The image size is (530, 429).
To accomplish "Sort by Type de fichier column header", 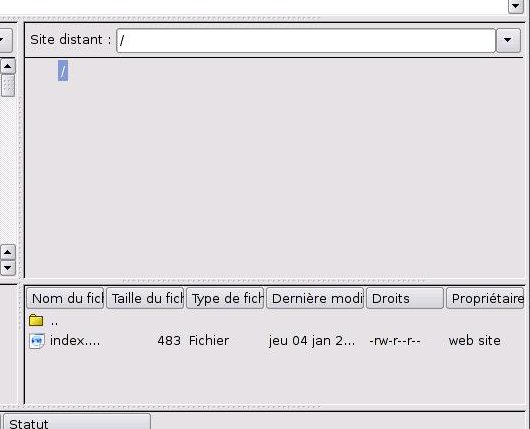I will point(225,298).
